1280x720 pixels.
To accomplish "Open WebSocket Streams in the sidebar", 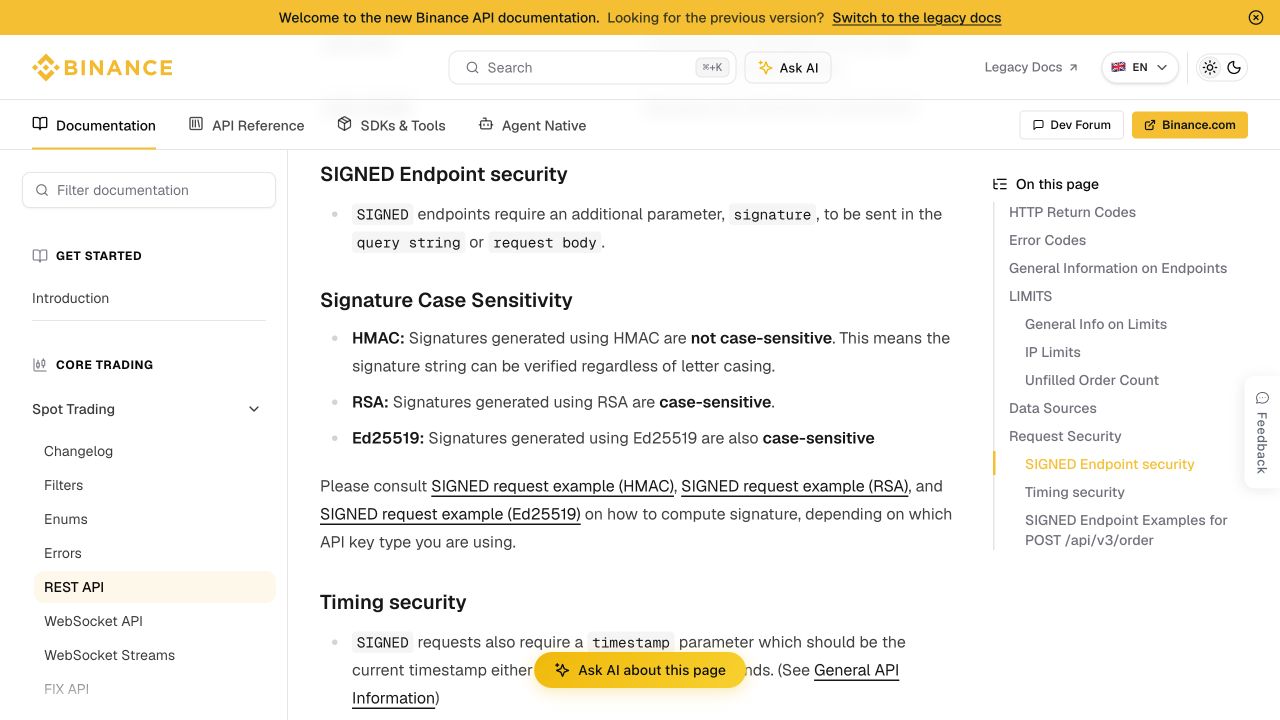I will [109, 655].
